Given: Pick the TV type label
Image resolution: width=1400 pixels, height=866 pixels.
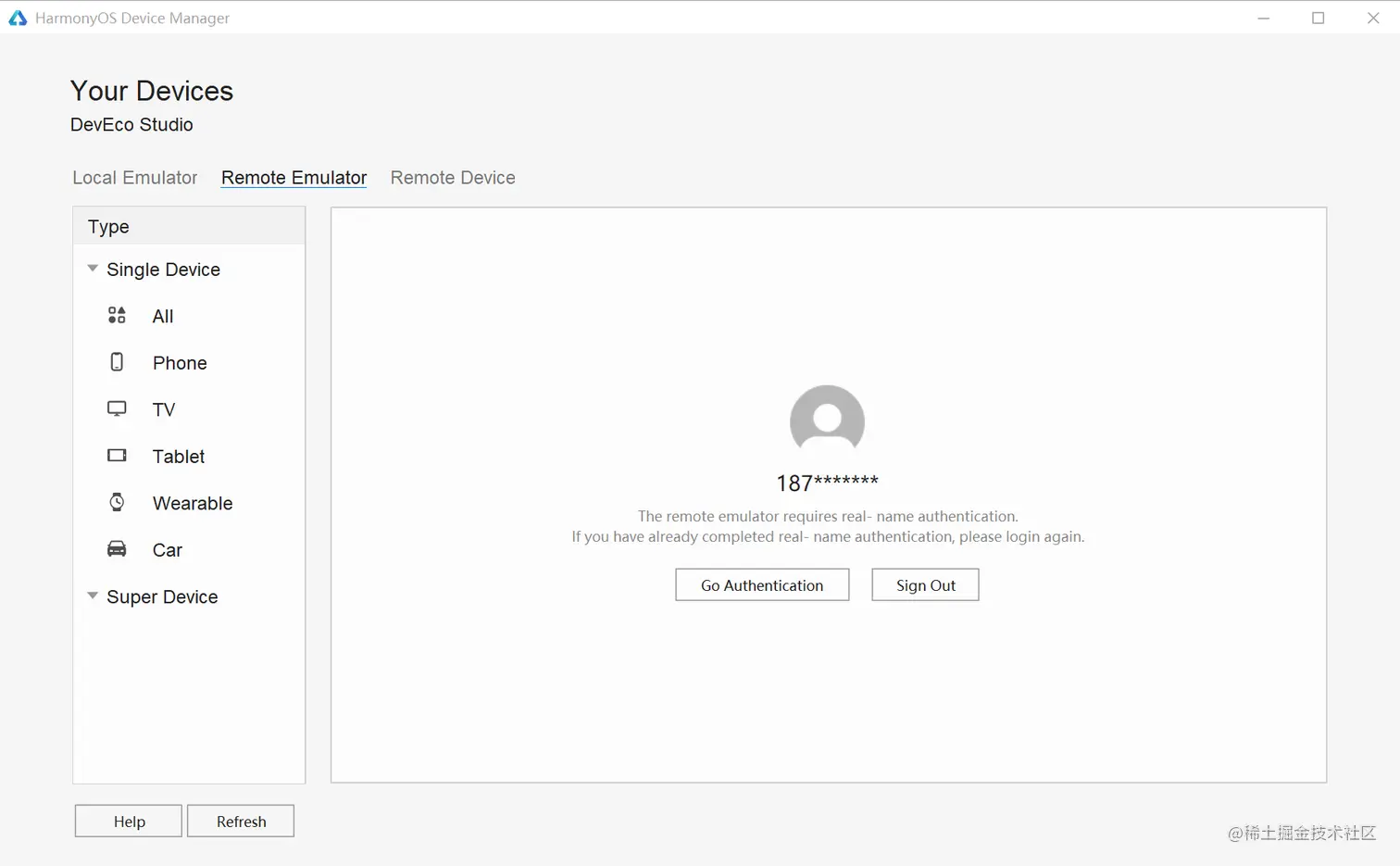Looking at the screenshot, I should tap(164, 409).
